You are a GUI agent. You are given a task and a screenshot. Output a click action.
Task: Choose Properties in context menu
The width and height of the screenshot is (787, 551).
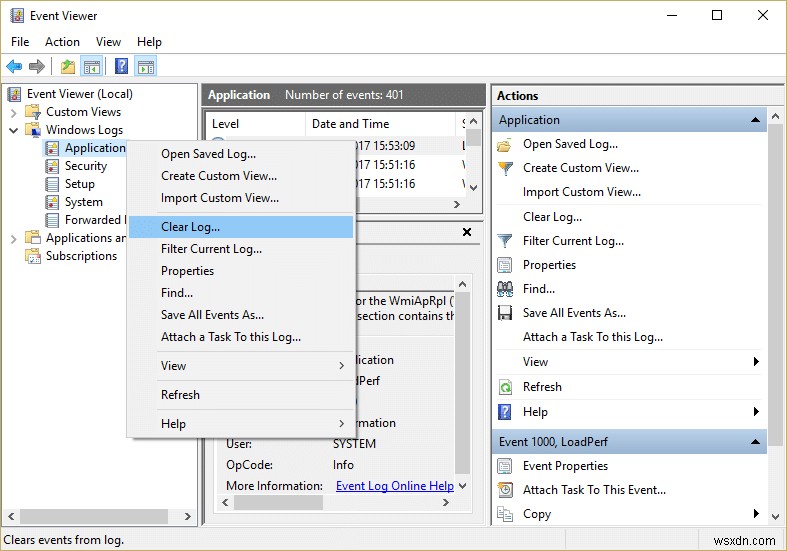241,271
